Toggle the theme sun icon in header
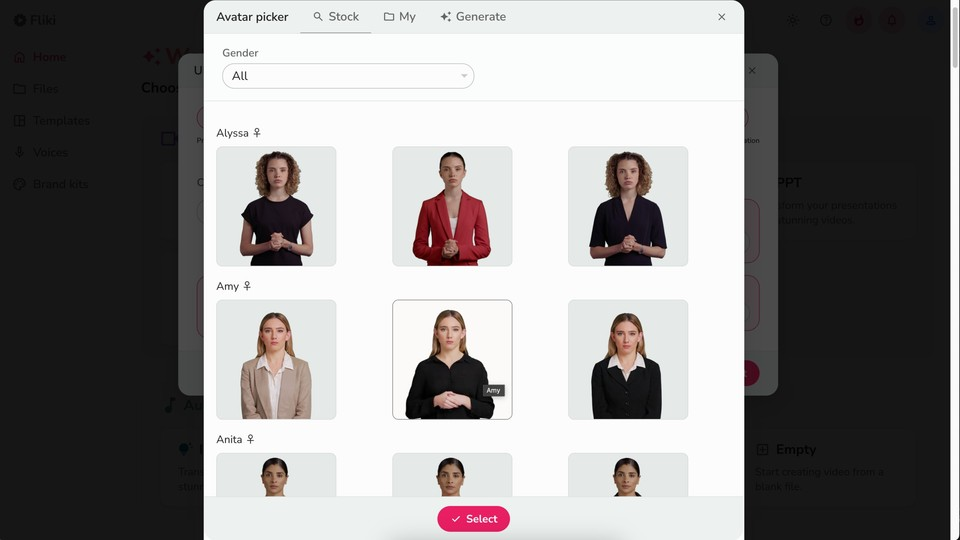 point(793,20)
